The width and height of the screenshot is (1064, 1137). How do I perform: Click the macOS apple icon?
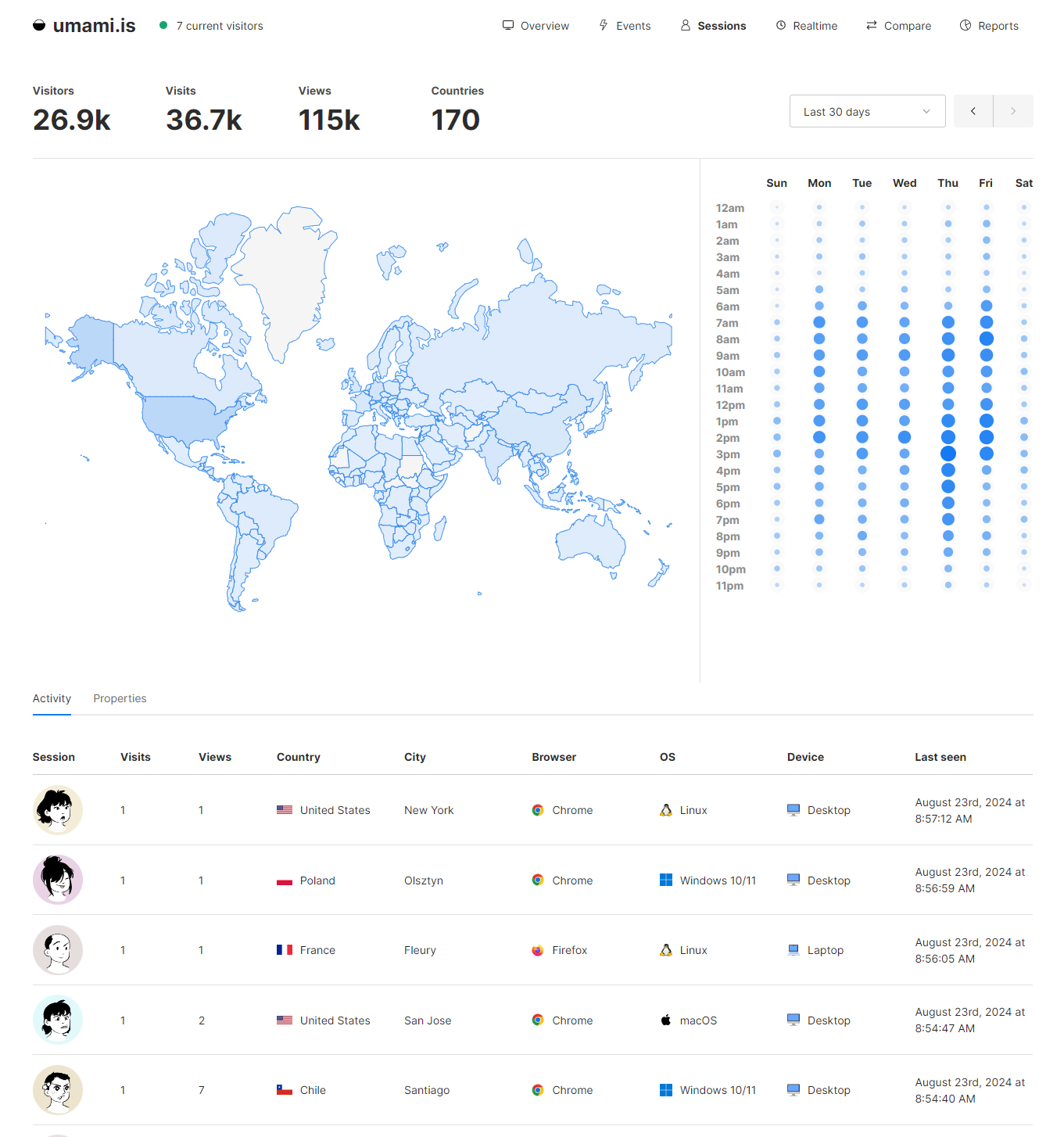click(x=666, y=1020)
